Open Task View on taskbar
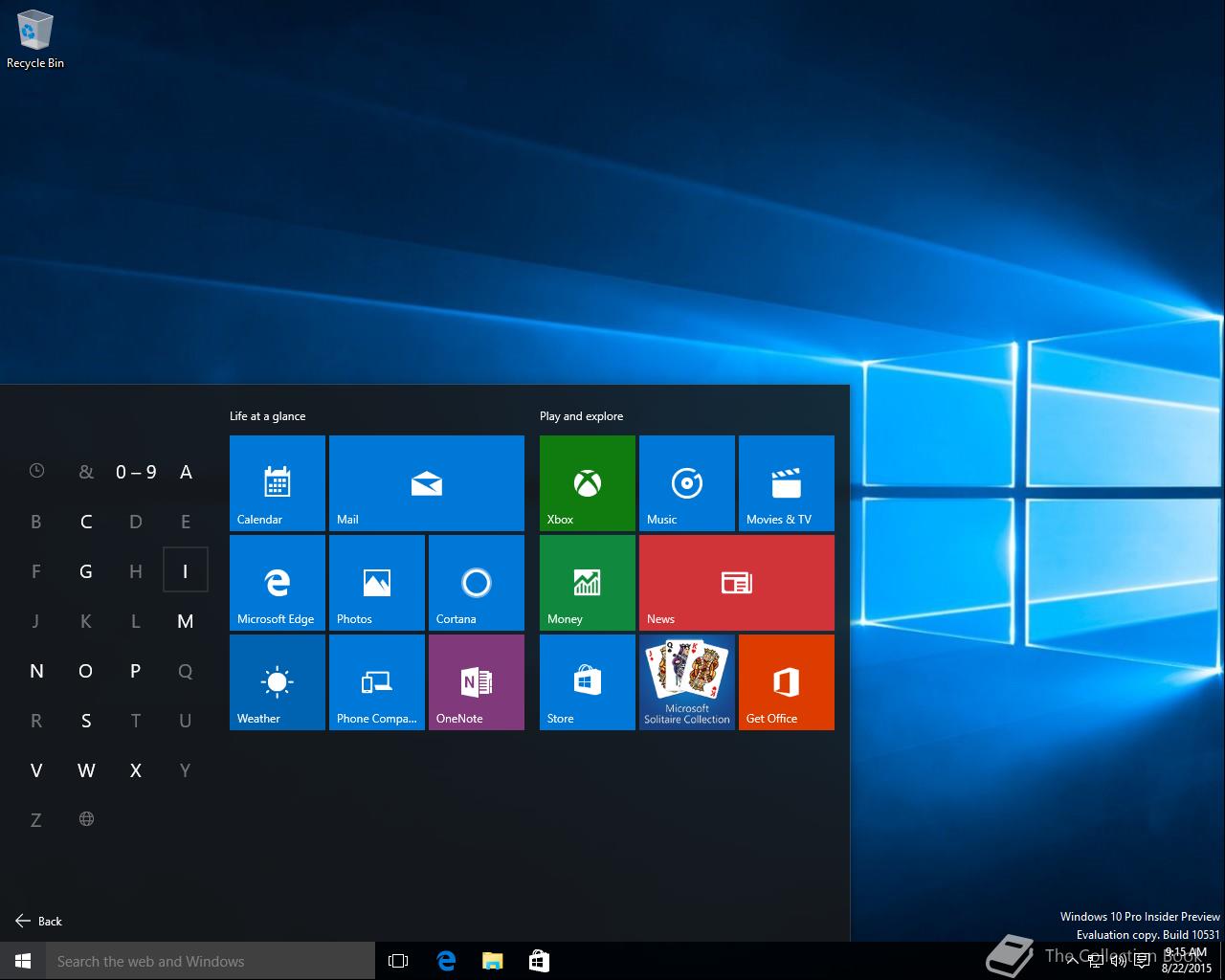The width and height of the screenshot is (1225, 980). tap(398, 961)
